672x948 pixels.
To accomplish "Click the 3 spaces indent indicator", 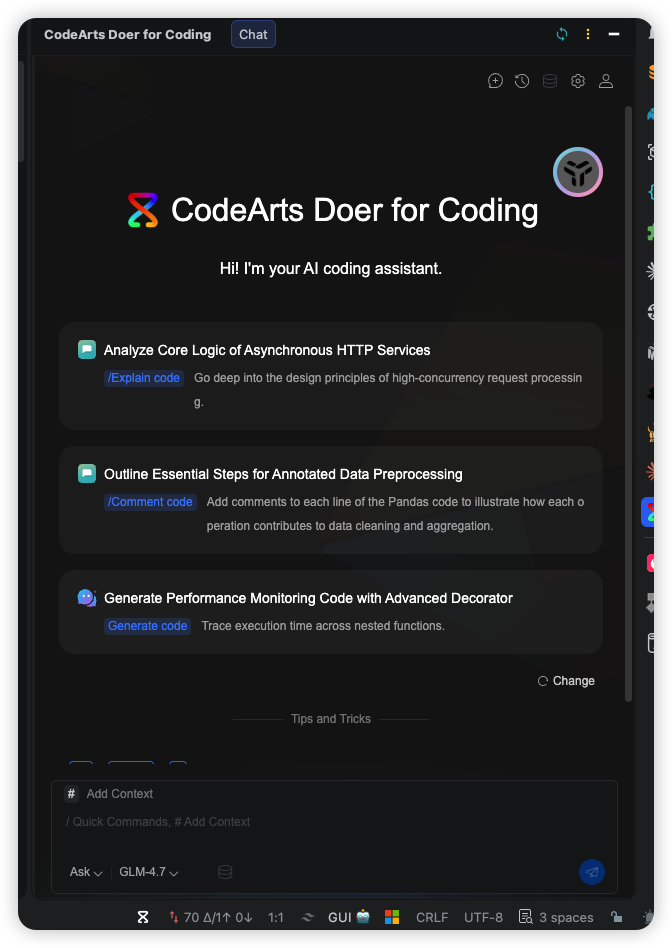I will (x=566, y=918).
